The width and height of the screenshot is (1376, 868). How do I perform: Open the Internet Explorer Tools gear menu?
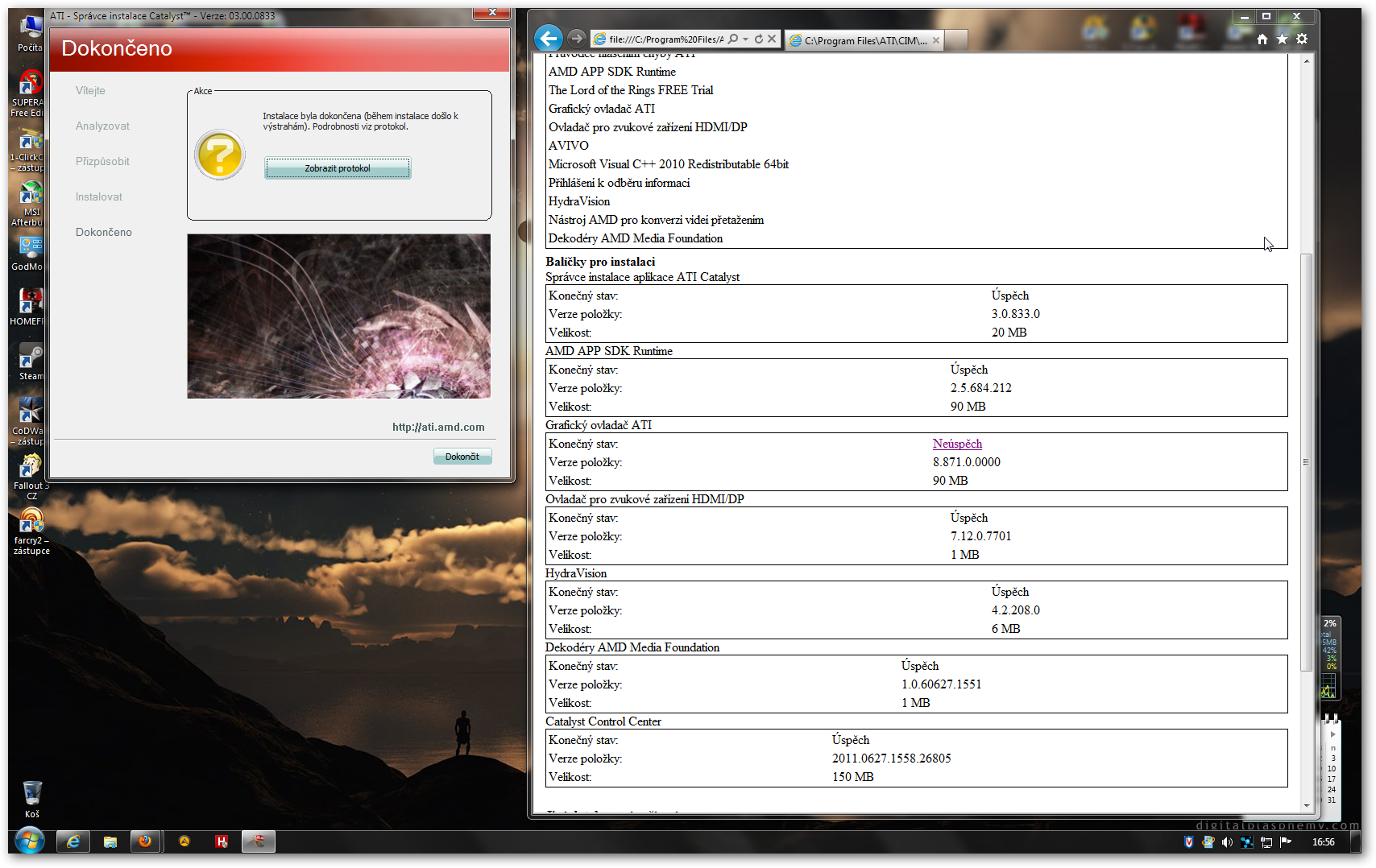[1302, 39]
